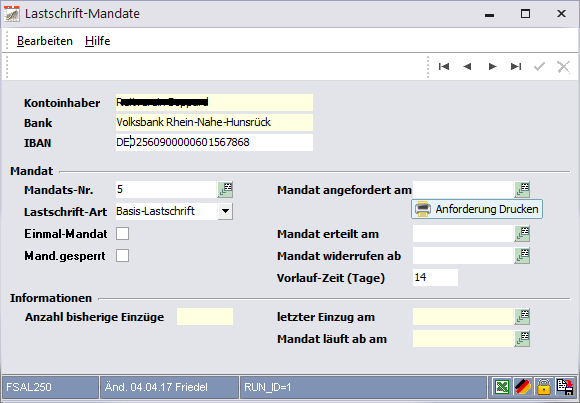The width and height of the screenshot is (580, 403).
Task: Open Excel export icon in status bar
Action: (x=502, y=387)
